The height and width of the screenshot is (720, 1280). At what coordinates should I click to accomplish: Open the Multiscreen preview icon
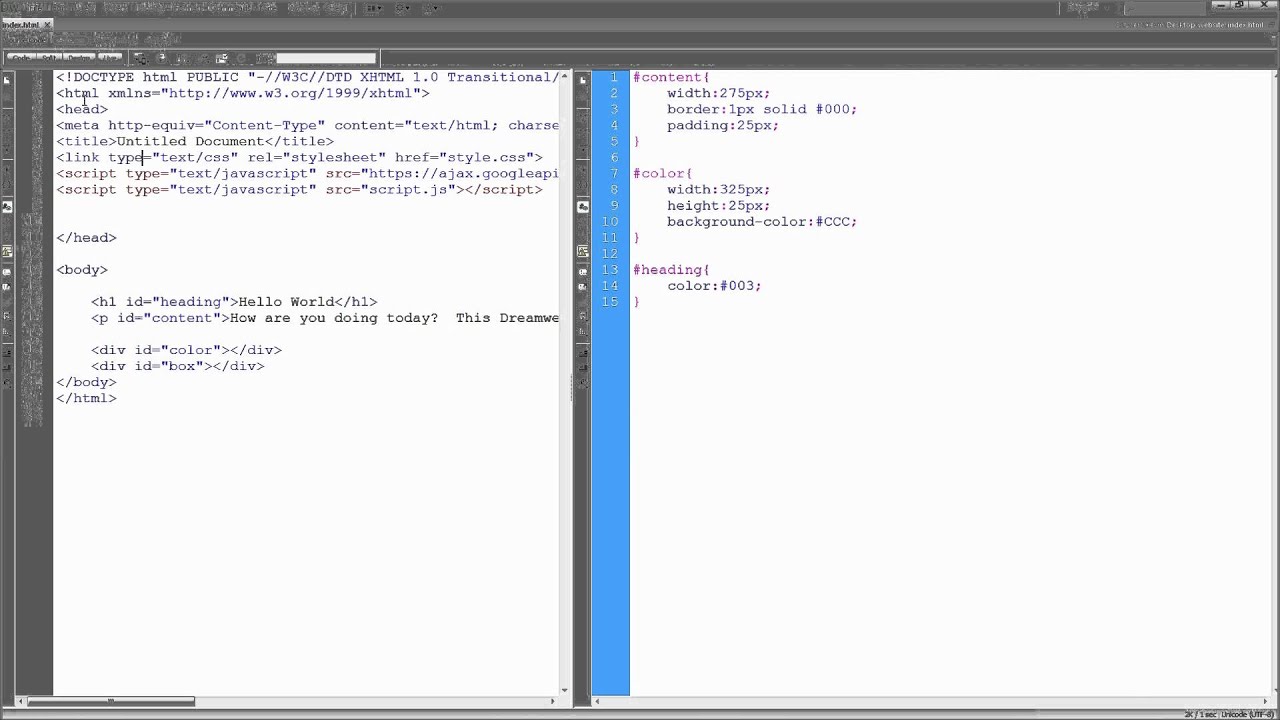tap(142, 58)
